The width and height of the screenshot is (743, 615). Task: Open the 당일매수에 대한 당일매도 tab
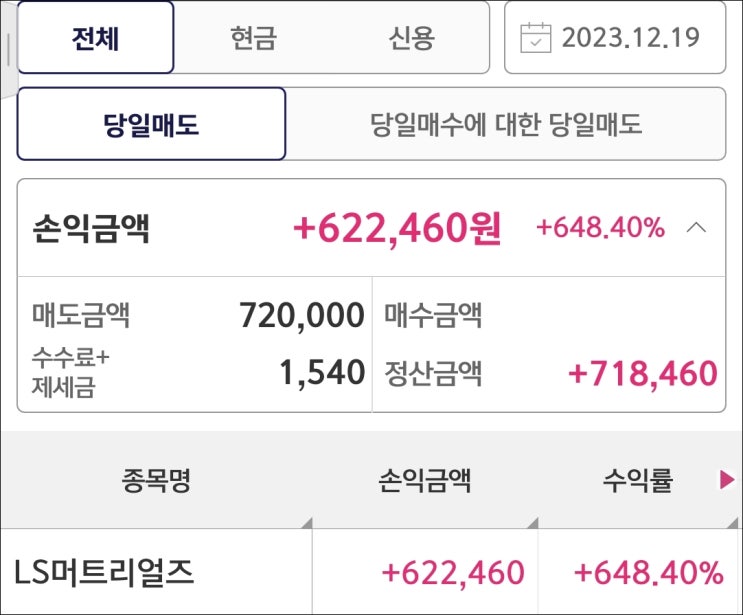click(506, 124)
